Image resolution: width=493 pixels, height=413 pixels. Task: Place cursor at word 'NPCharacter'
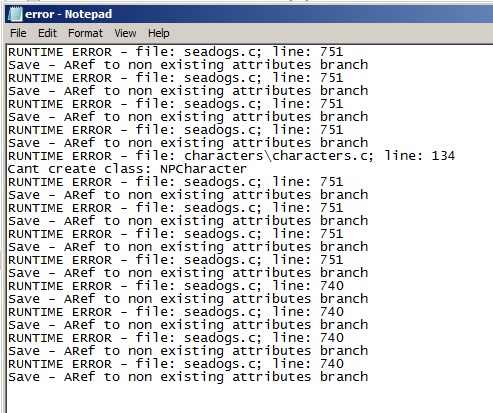(x=203, y=169)
